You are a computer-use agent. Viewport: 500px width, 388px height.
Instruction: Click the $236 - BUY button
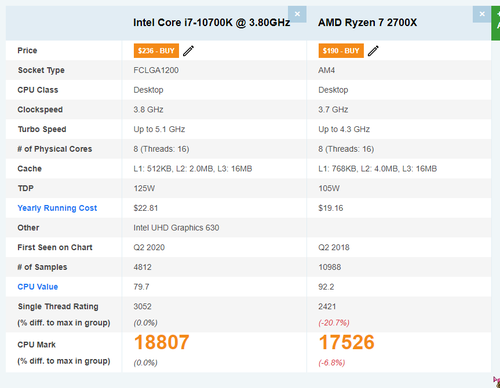point(156,51)
